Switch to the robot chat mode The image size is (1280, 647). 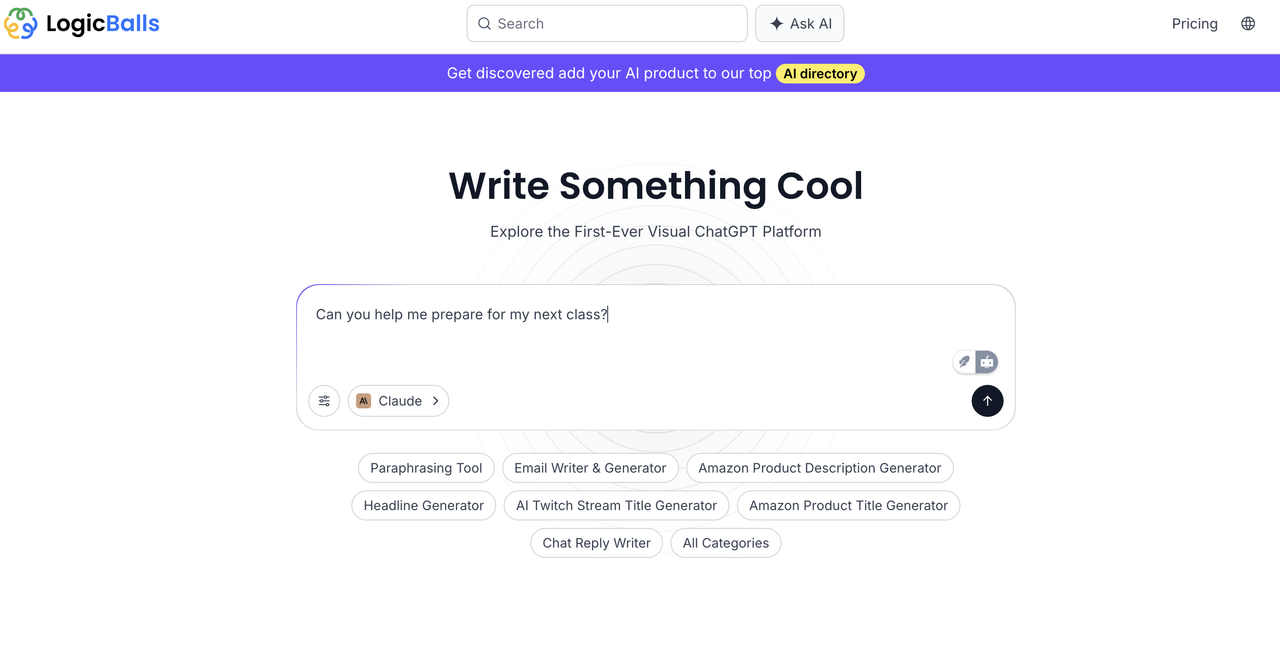987,362
